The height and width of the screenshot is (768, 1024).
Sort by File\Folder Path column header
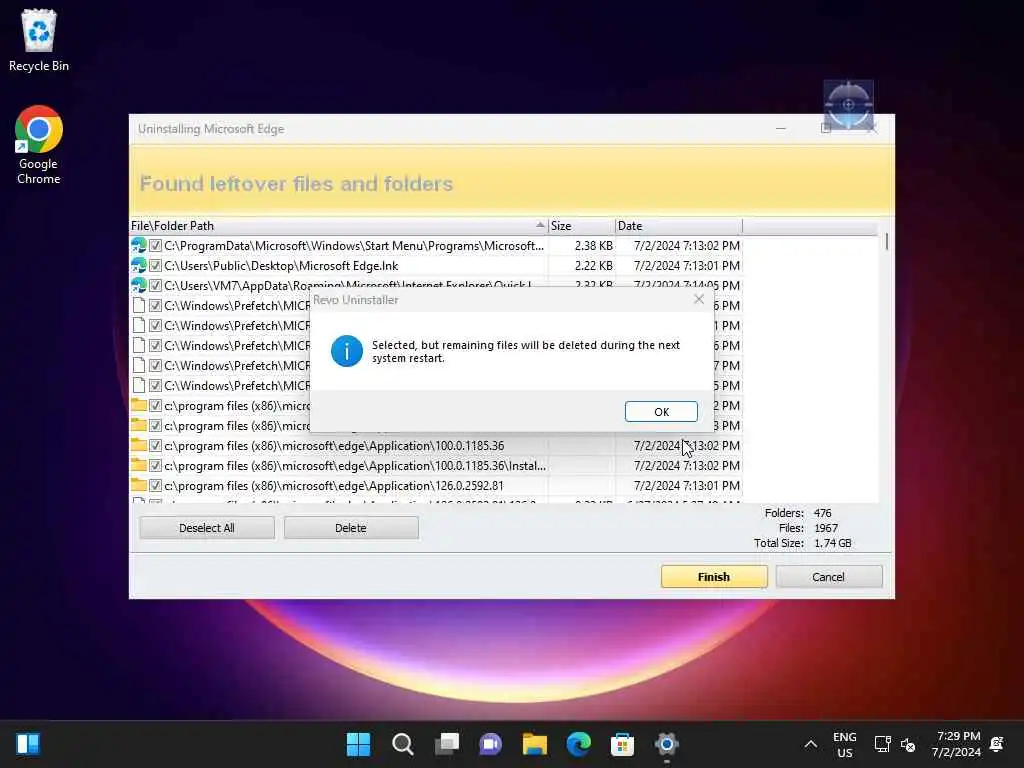[338, 226]
